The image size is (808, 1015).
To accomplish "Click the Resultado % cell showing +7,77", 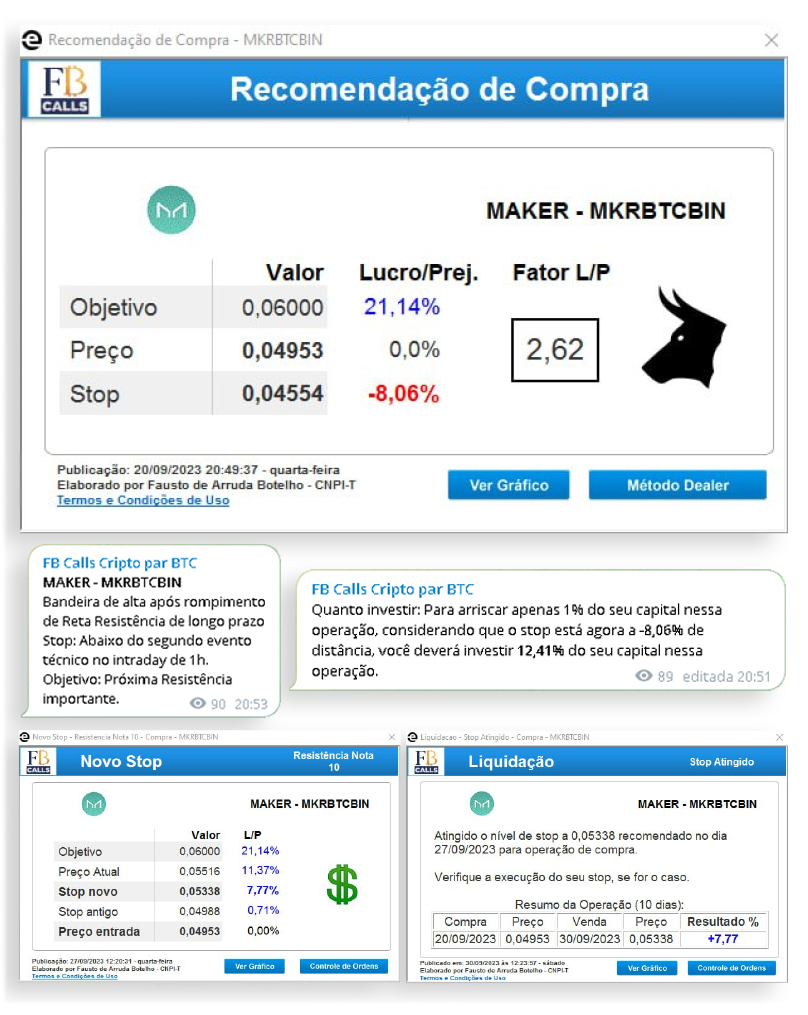I will pos(724,939).
